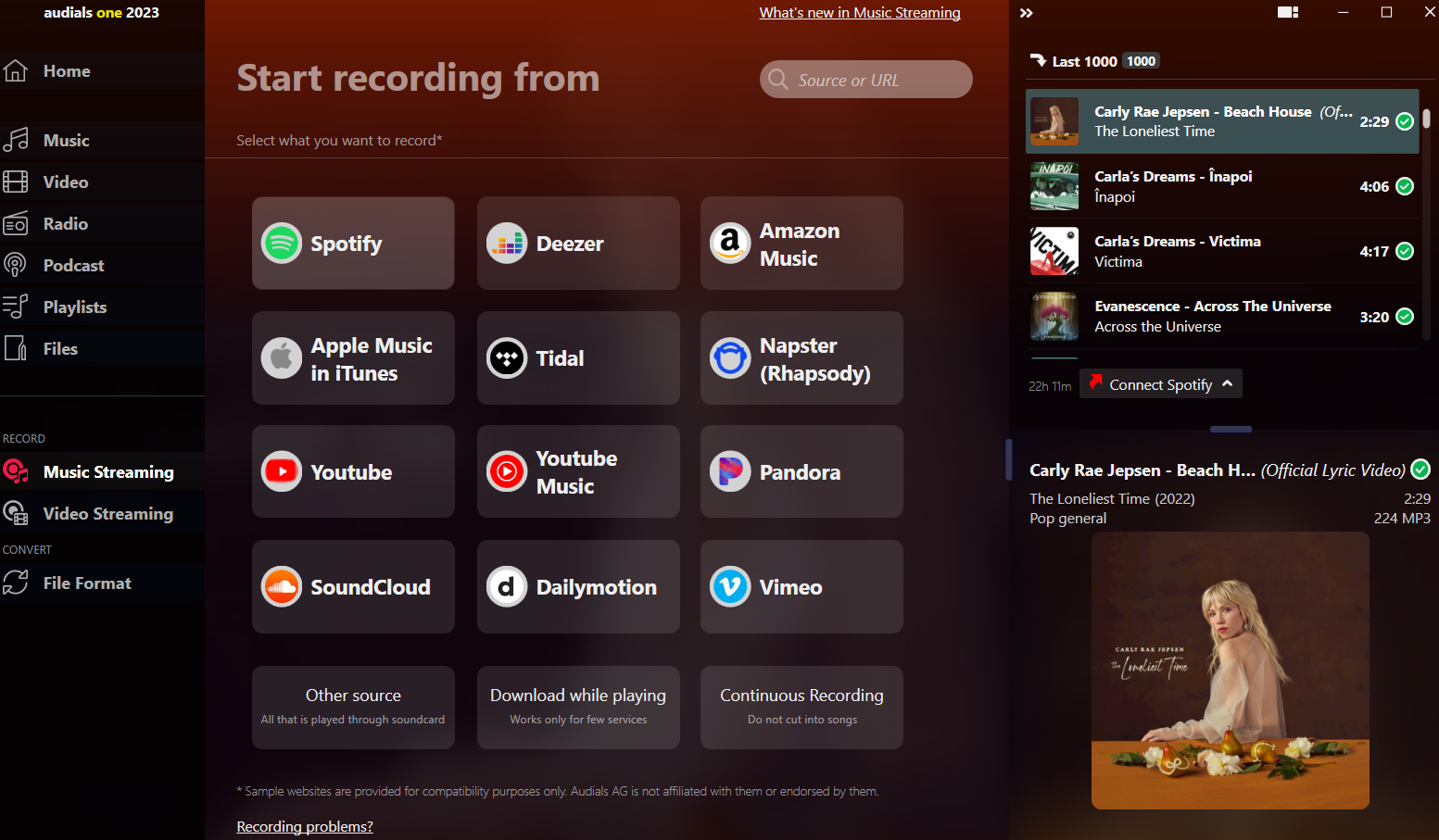Click 'Pop general' genre text

tap(1068, 519)
